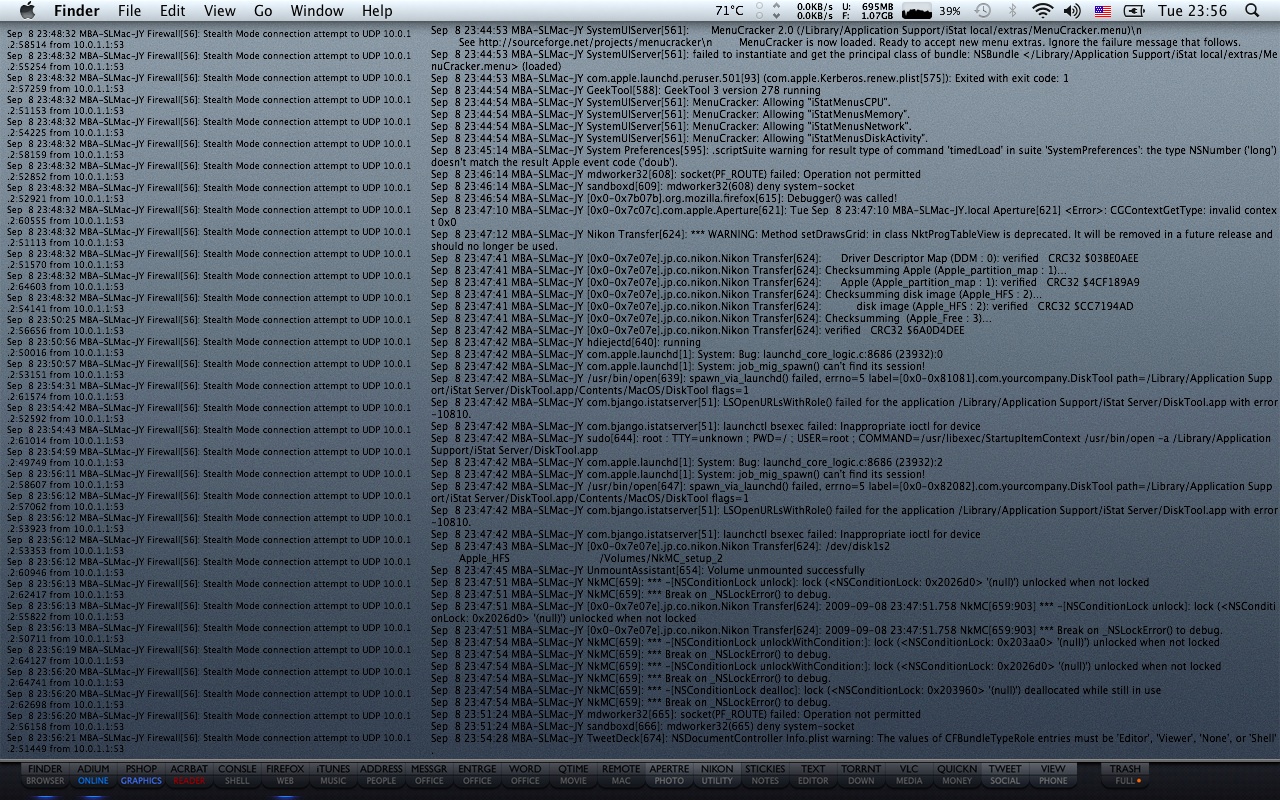Open the Bluetooth status menu
Viewport: 1280px width, 800px height.
coord(1012,11)
